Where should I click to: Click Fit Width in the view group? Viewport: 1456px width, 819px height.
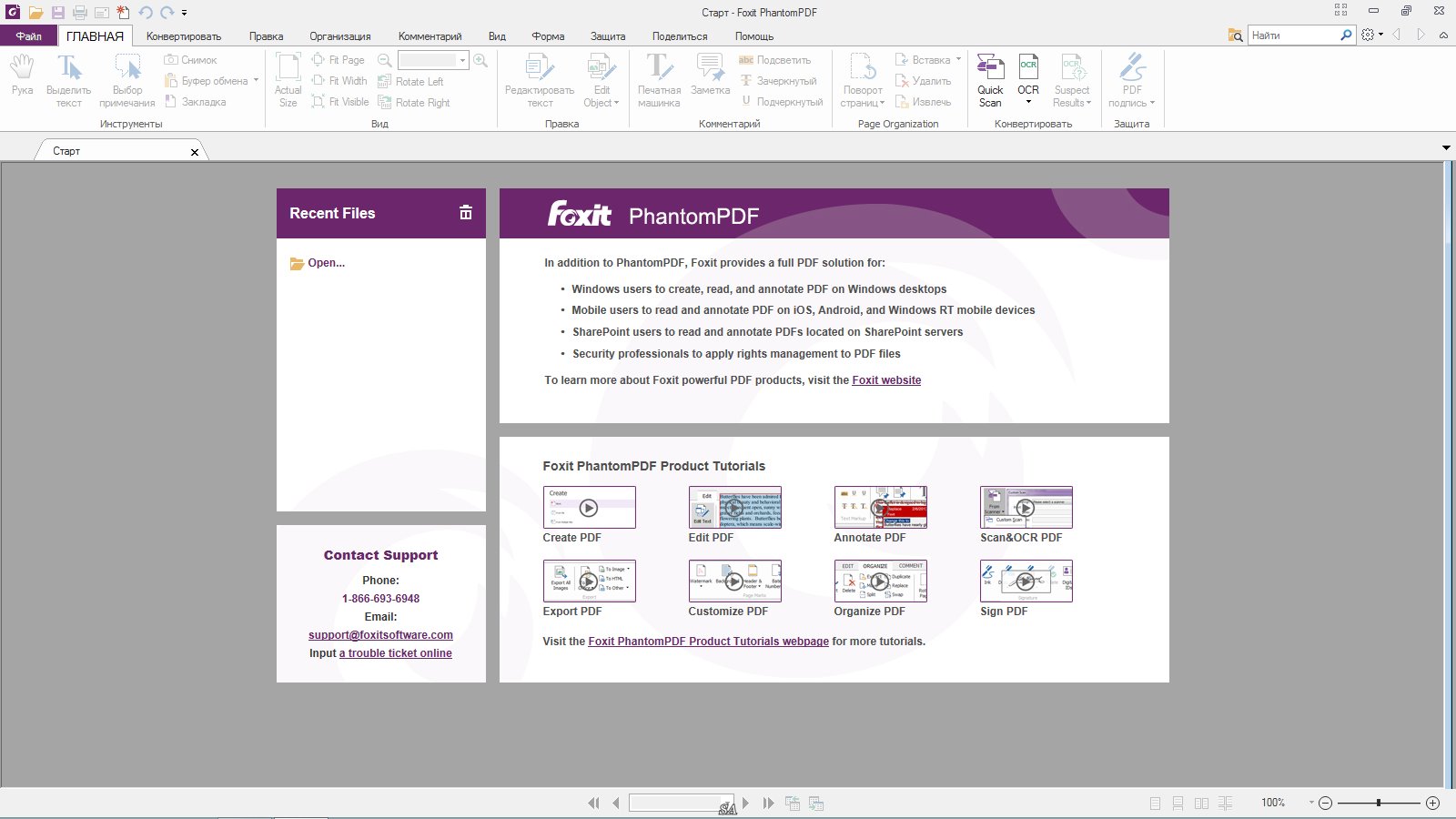coord(339,81)
